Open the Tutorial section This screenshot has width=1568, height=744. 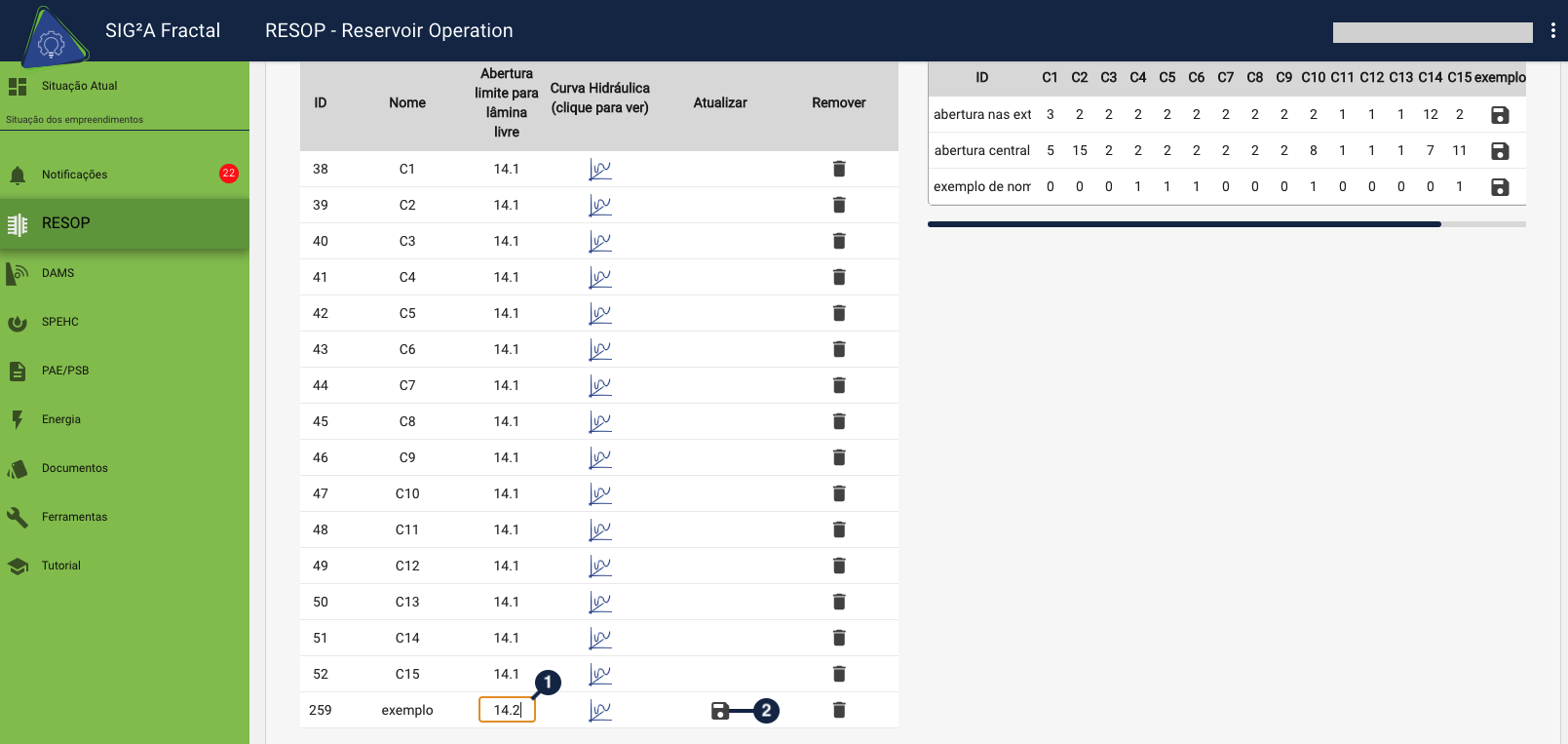[x=61, y=566]
